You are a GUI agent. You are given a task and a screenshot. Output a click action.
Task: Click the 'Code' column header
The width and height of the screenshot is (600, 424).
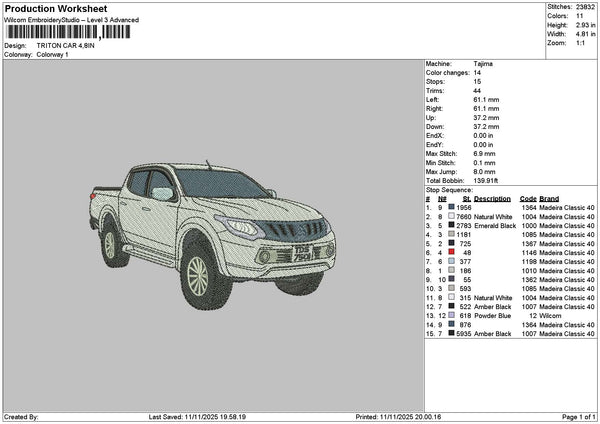click(x=528, y=199)
